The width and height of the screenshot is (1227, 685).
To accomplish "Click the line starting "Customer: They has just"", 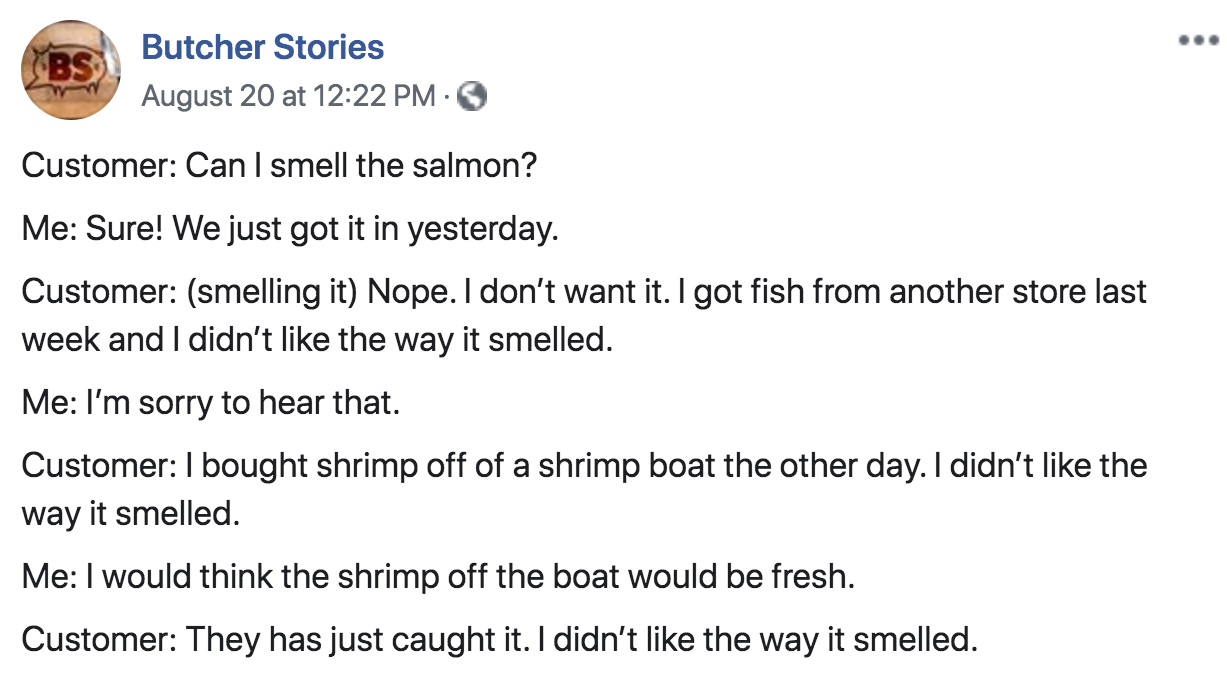I will [499, 640].
